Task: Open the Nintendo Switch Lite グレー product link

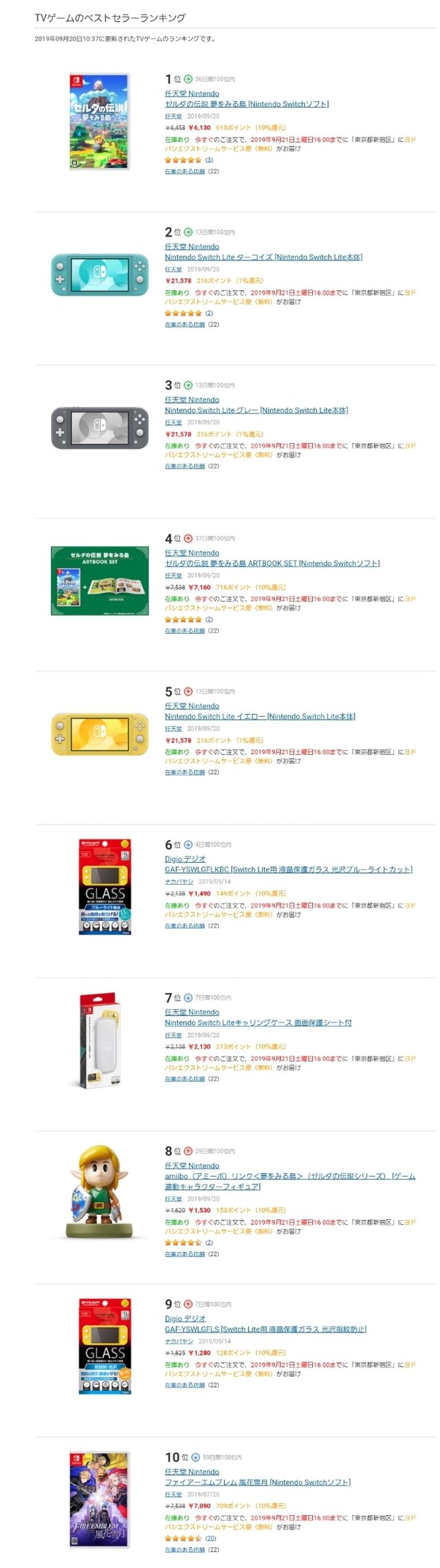Action: pos(256,410)
